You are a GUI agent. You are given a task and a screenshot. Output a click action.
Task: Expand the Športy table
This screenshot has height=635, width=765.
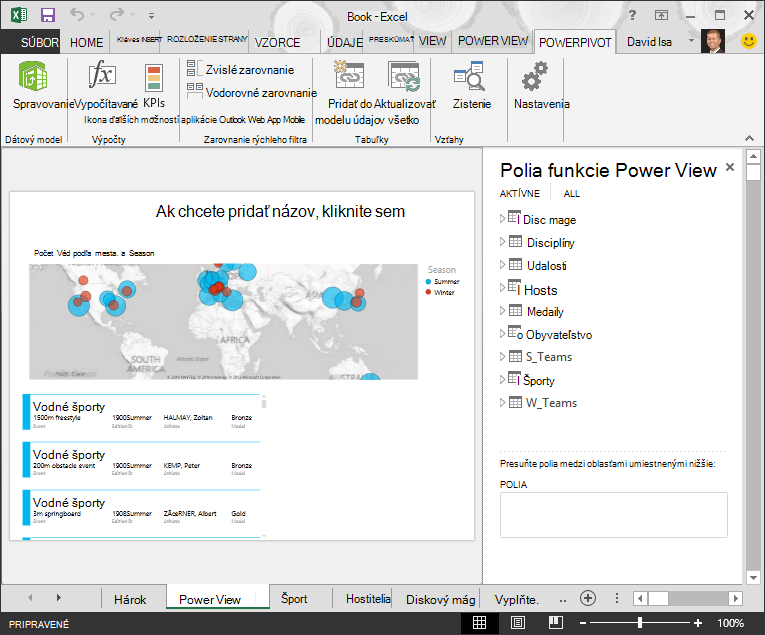503,379
